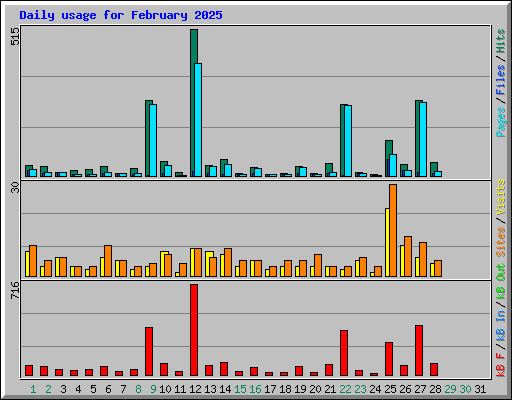Click day label 25 on the x-axis
The height and width of the screenshot is (400, 512).
[390, 389]
